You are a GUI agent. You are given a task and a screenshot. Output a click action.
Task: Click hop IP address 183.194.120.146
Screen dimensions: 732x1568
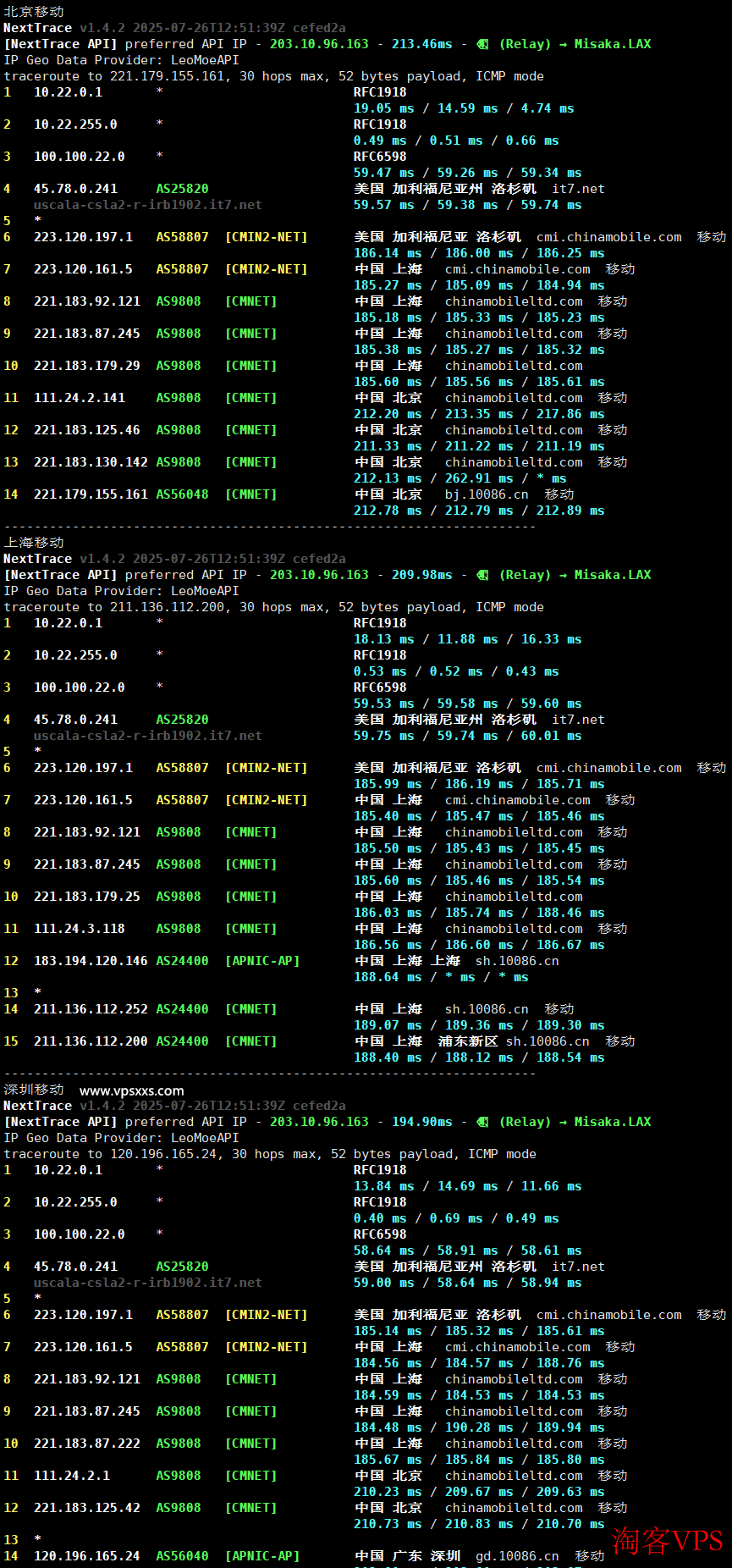[91, 961]
